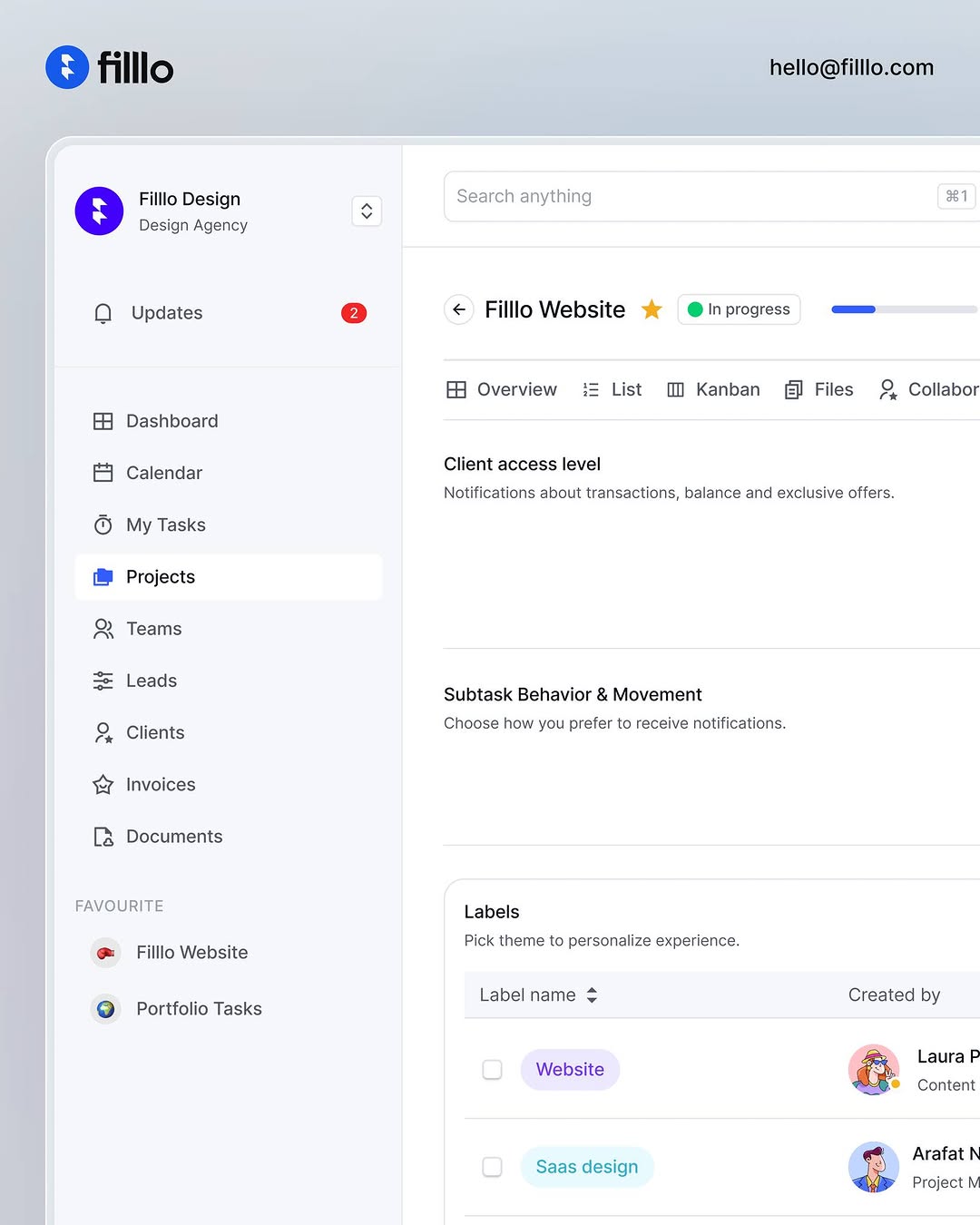Image resolution: width=980 pixels, height=1225 pixels.
Task: Click the Dashboard grid icon in the sidebar
Action: pos(103,421)
